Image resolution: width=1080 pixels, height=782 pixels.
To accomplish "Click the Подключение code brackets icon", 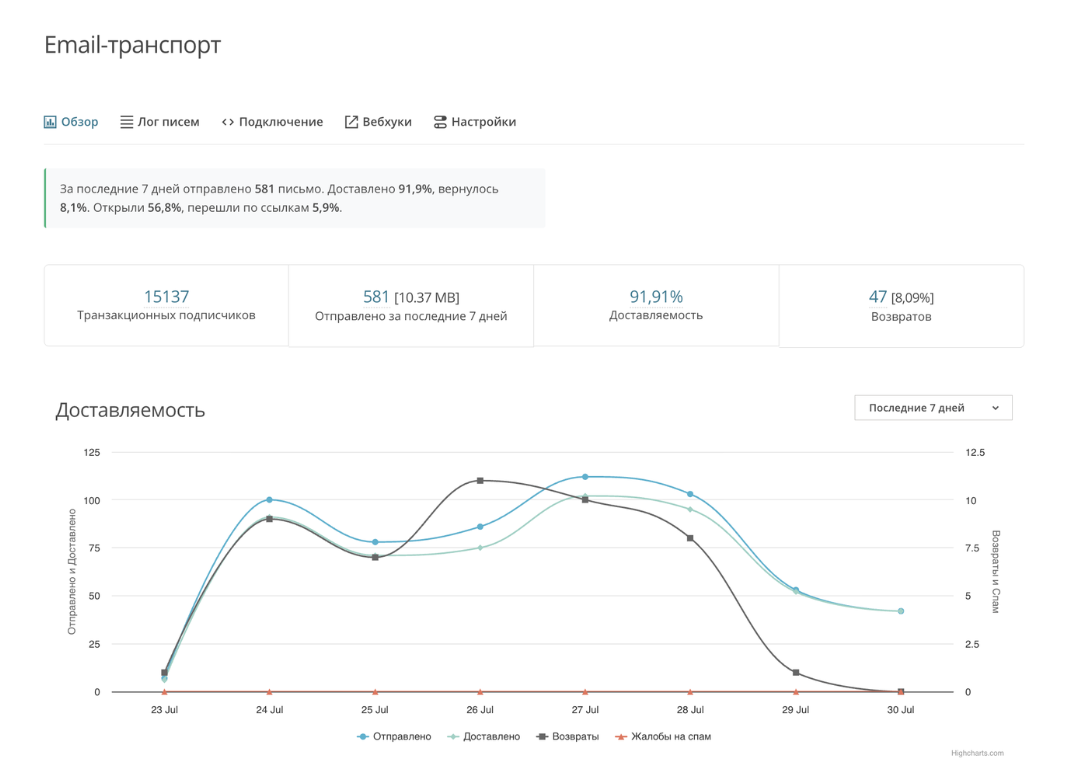I will pyautogui.click(x=228, y=122).
